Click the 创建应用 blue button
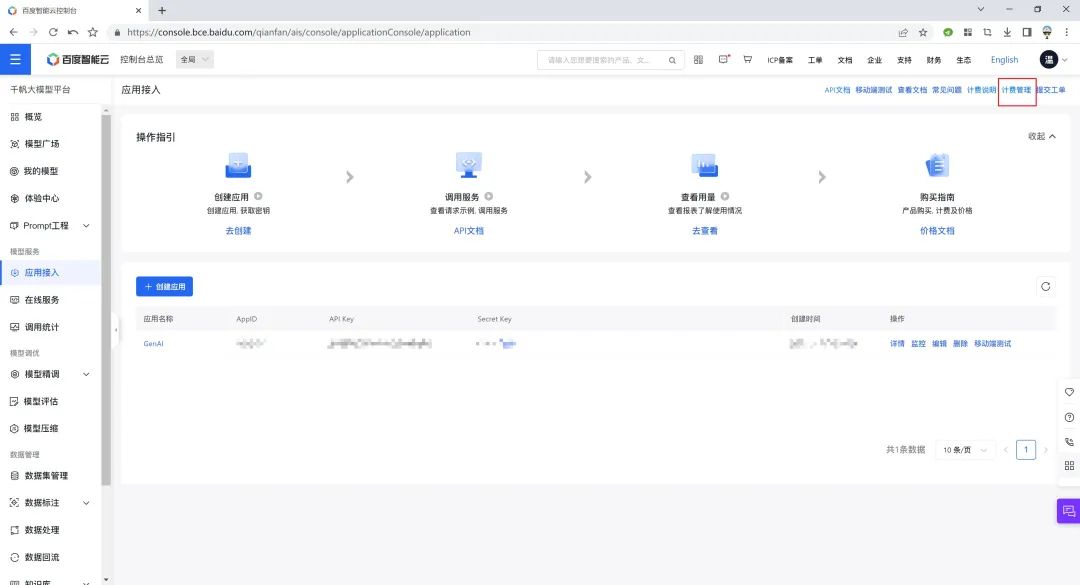The height and width of the screenshot is (585, 1080). pyautogui.click(x=165, y=287)
